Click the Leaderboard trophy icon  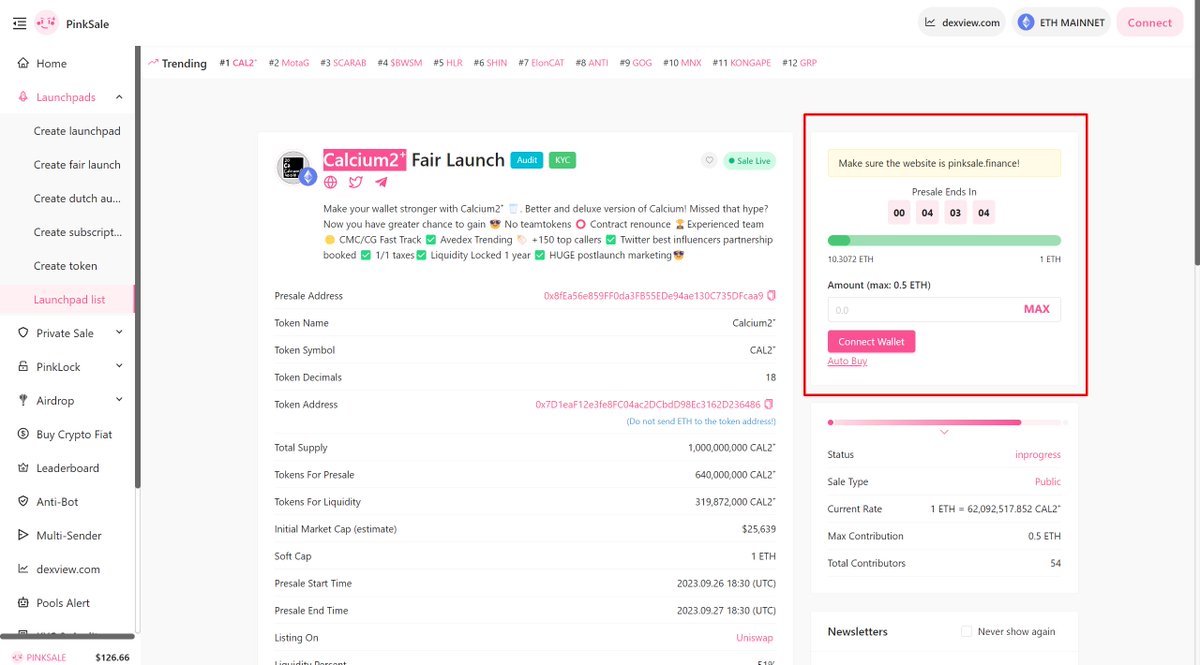click(x=25, y=468)
